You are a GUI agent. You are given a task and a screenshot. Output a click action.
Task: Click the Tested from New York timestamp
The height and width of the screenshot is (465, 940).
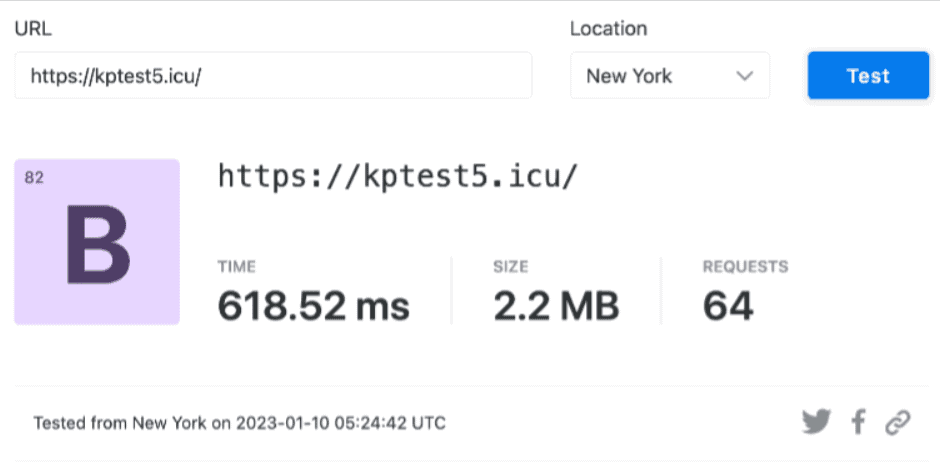pyautogui.click(x=239, y=423)
